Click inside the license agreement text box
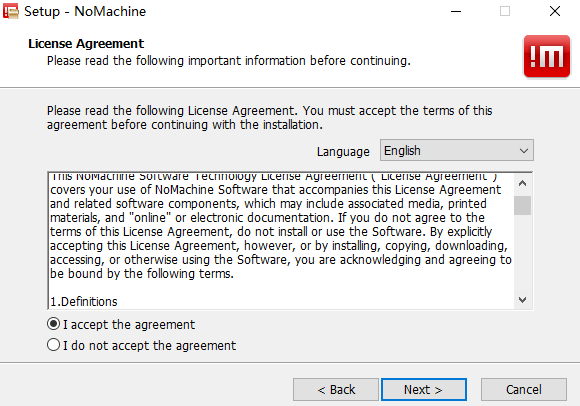The image size is (580, 406). pyautogui.click(x=281, y=241)
